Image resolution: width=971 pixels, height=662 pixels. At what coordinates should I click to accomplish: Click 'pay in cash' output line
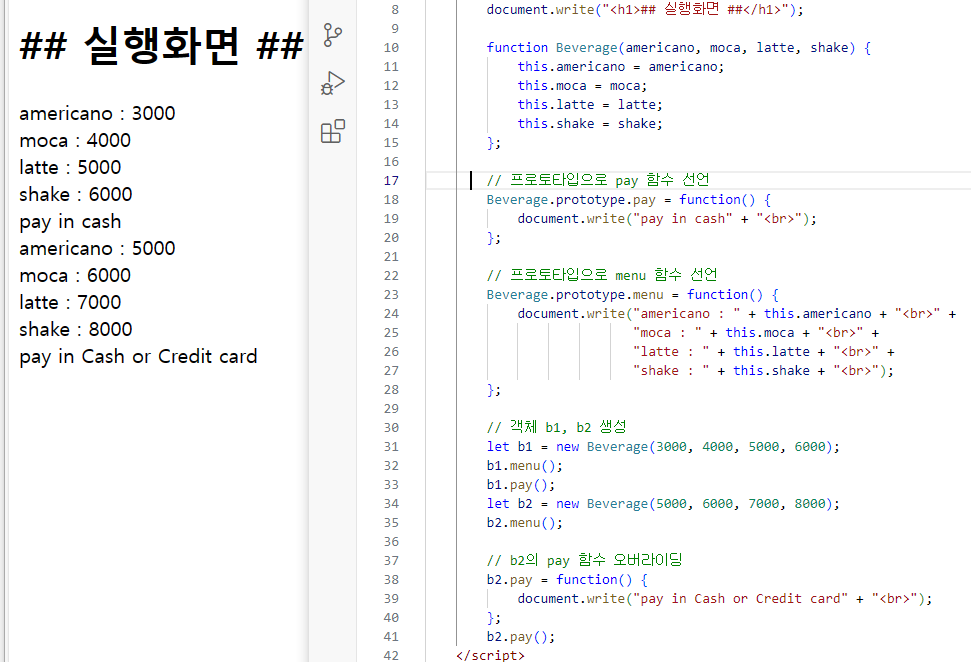tap(70, 222)
